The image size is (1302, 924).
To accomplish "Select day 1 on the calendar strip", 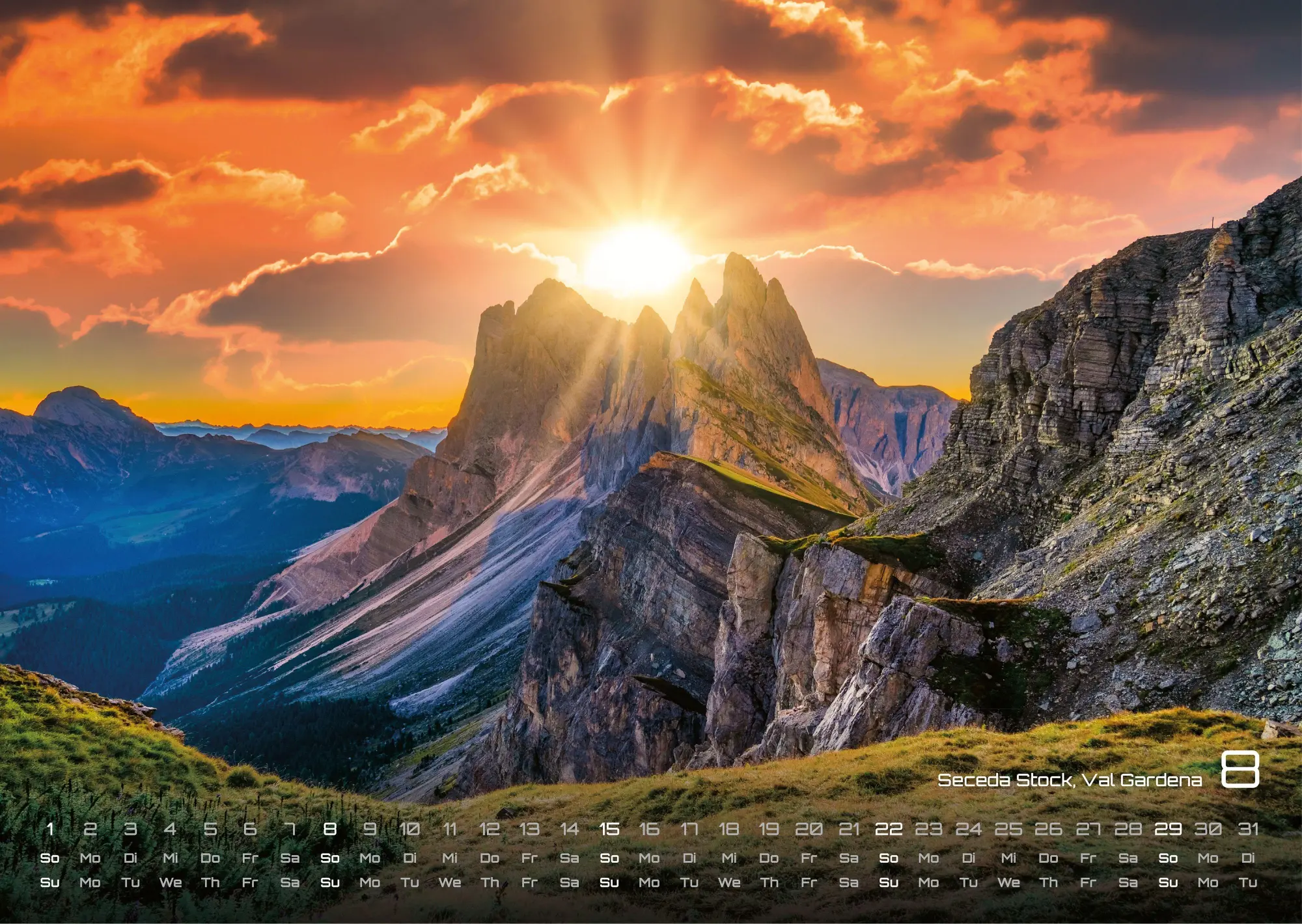I will (50, 829).
